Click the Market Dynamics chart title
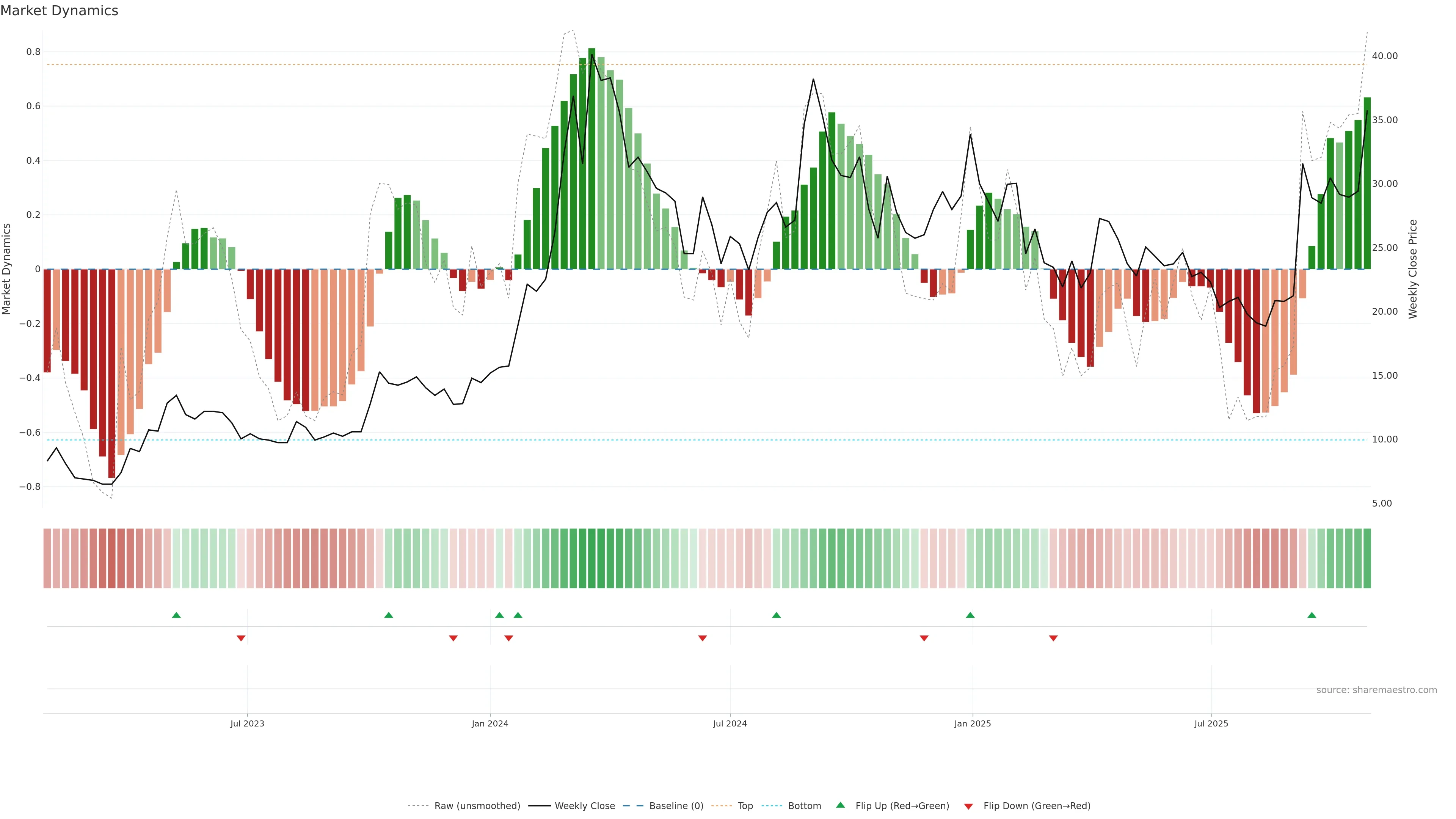 coord(60,11)
